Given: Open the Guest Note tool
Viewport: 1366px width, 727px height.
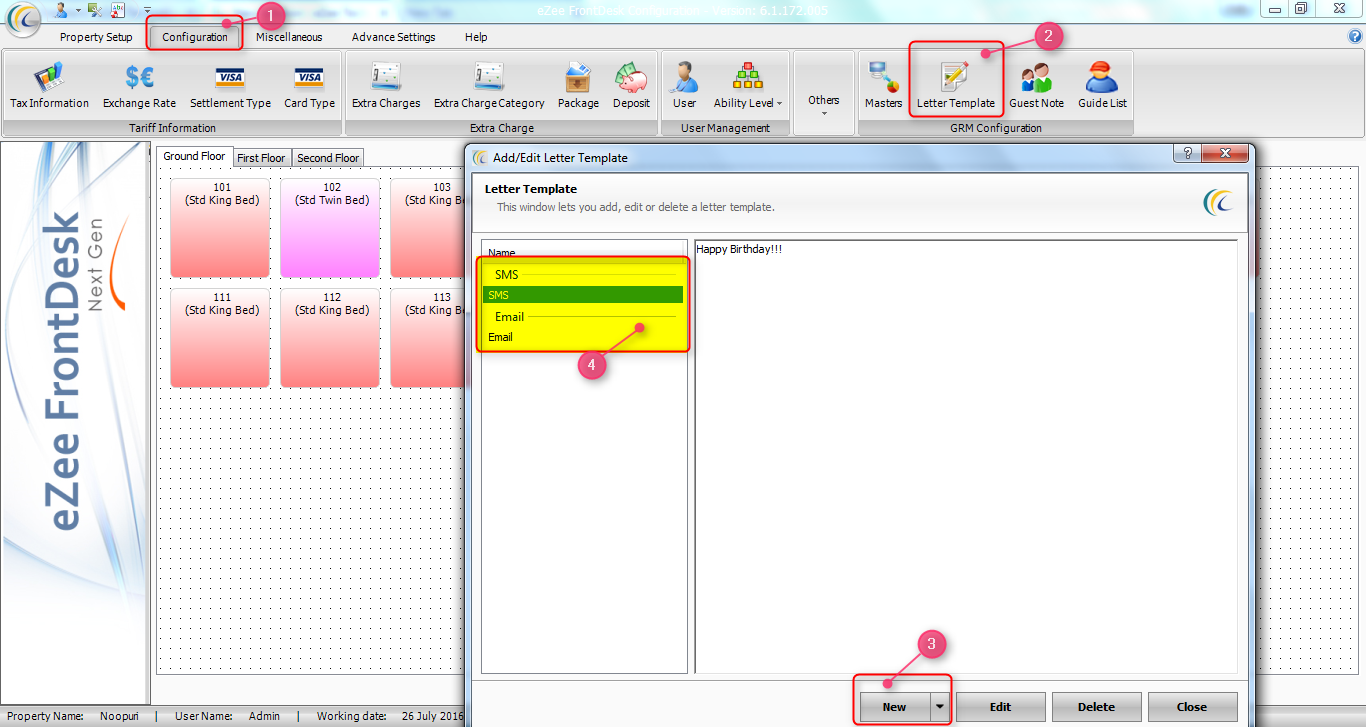Looking at the screenshot, I should [x=1036, y=86].
